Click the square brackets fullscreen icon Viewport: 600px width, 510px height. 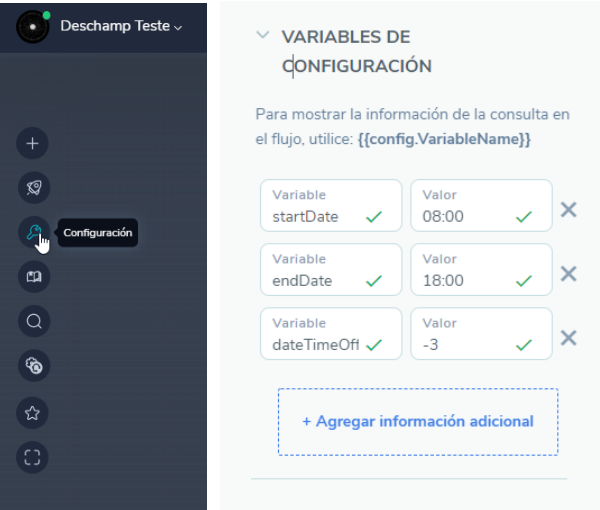[x=33, y=457]
